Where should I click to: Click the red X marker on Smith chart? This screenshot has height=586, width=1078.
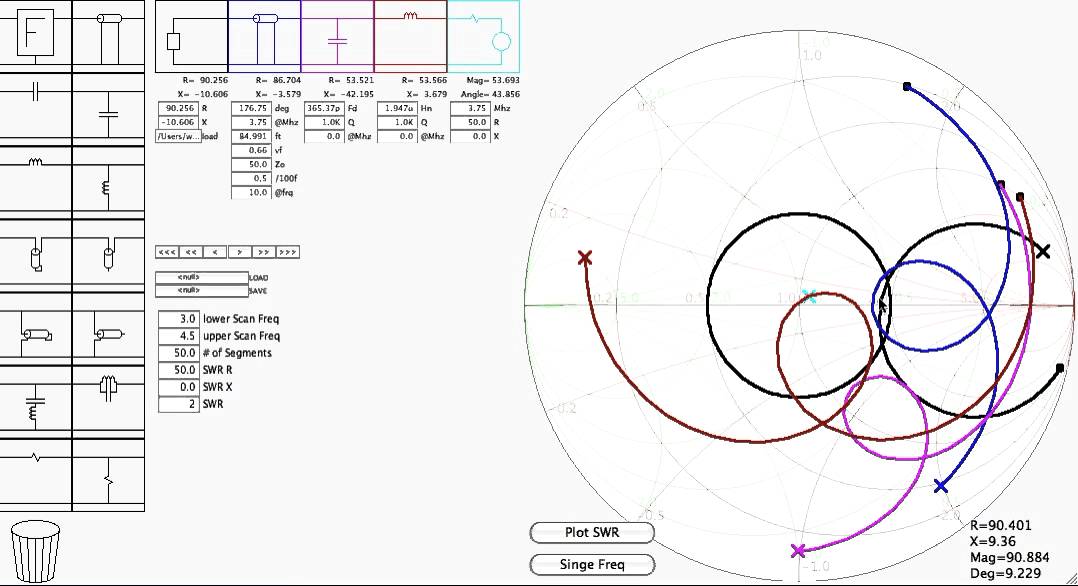click(x=585, y=258)
